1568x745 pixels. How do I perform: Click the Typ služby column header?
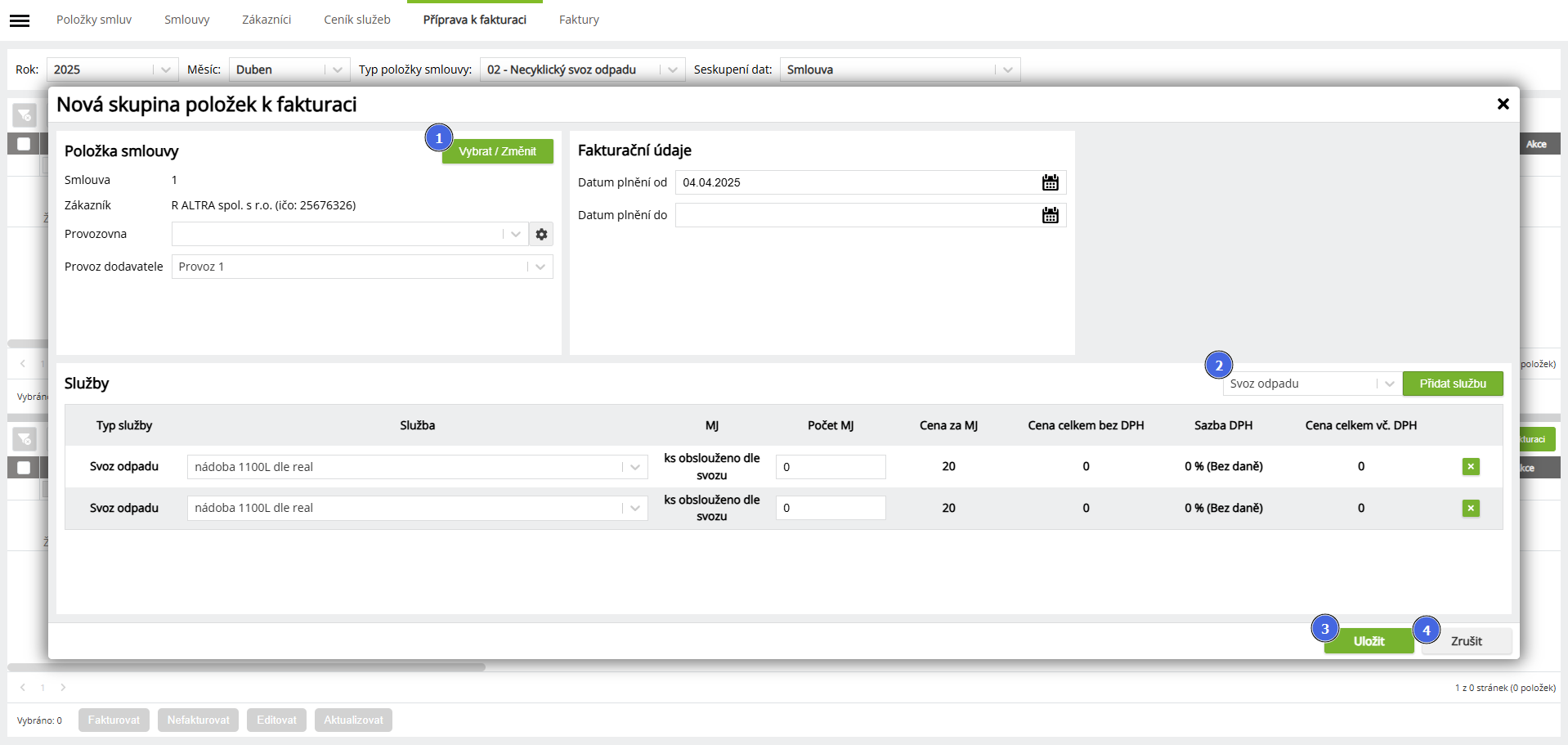pos(124,425)
